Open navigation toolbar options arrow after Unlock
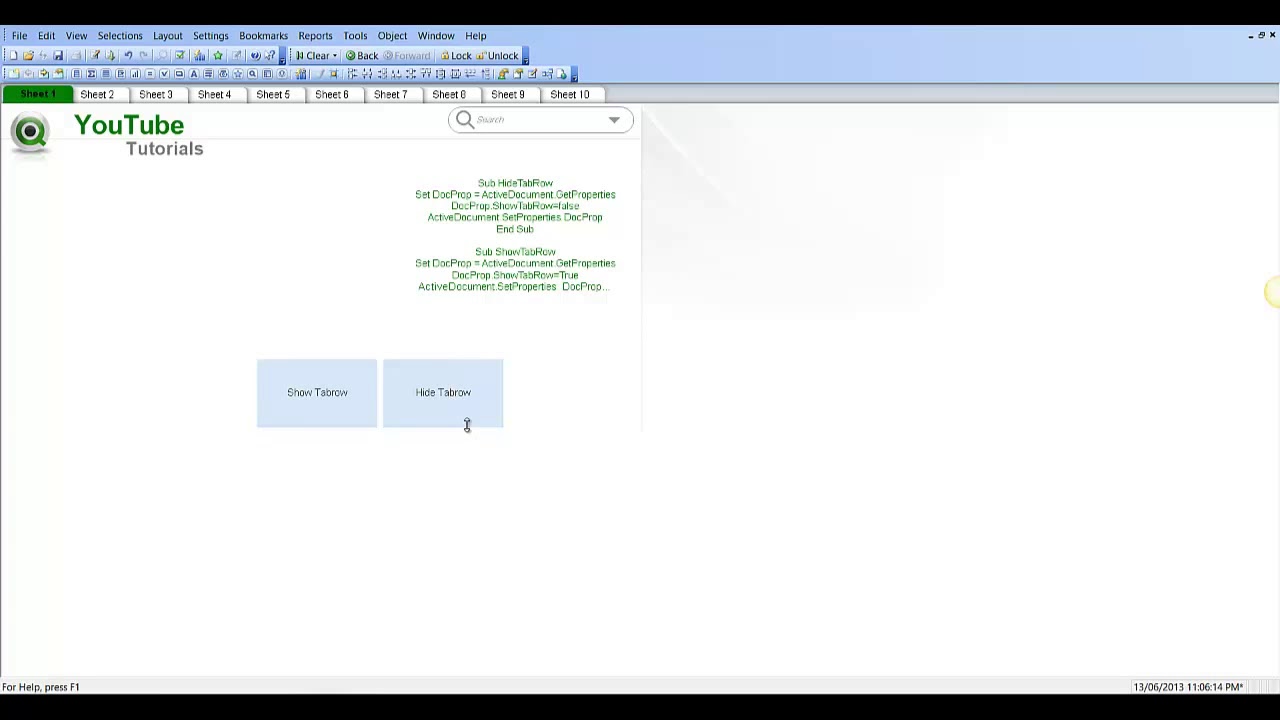1280x720 pixels. pyautogui.click(x=525, y=57)
